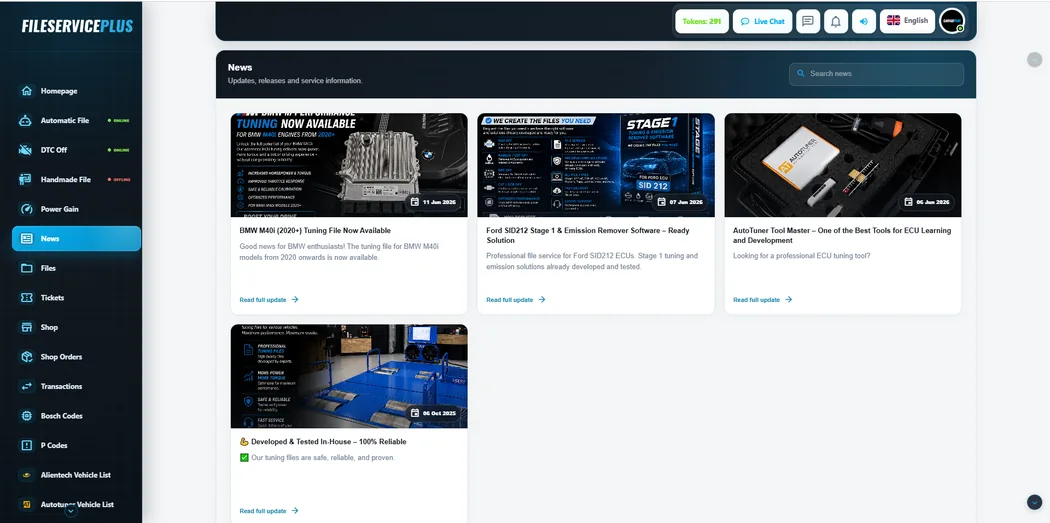Click the grey circular scroll button at right
This screenshot has height=523, width=1050.
click(x=1035, y=60)
